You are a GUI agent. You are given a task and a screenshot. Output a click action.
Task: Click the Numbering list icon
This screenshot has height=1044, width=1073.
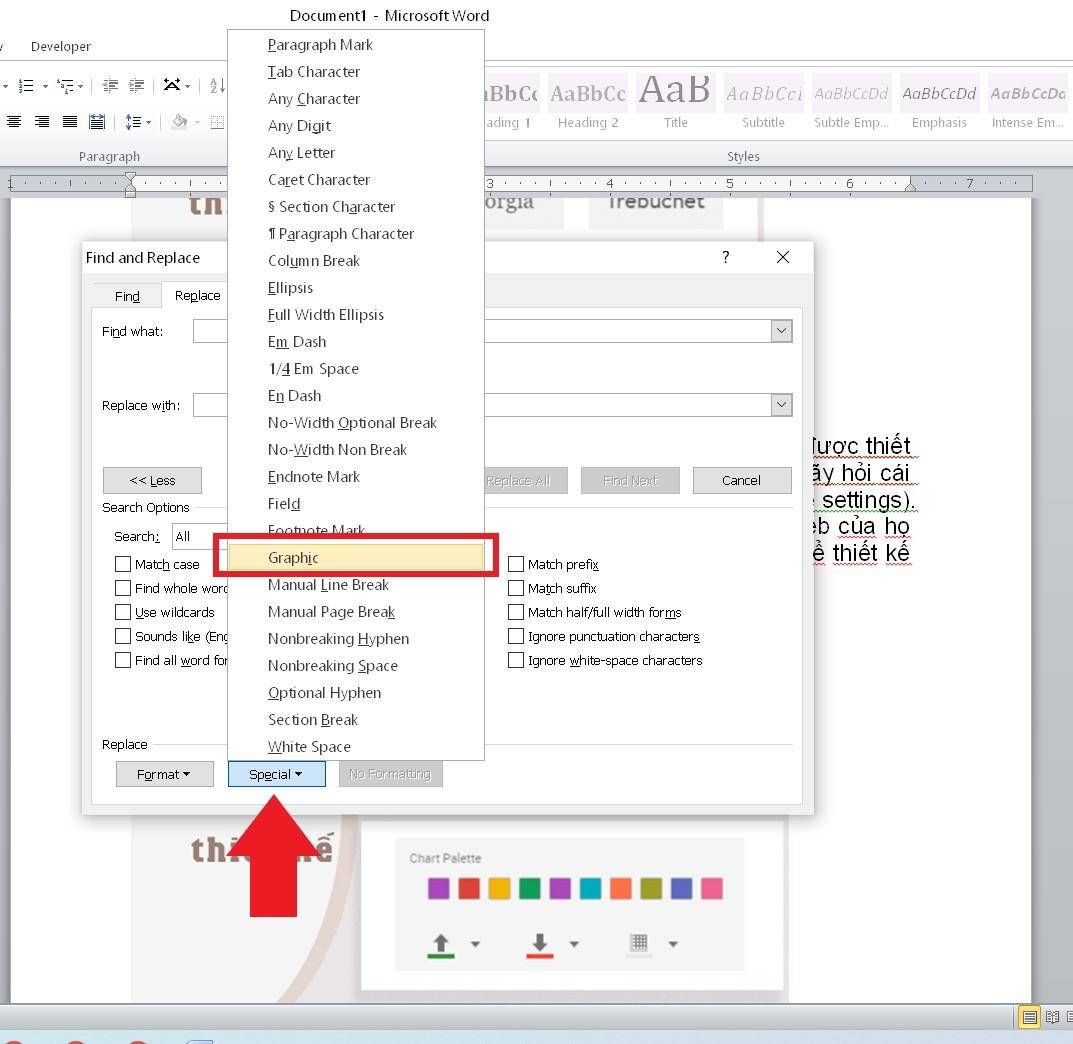coord(26,86)
